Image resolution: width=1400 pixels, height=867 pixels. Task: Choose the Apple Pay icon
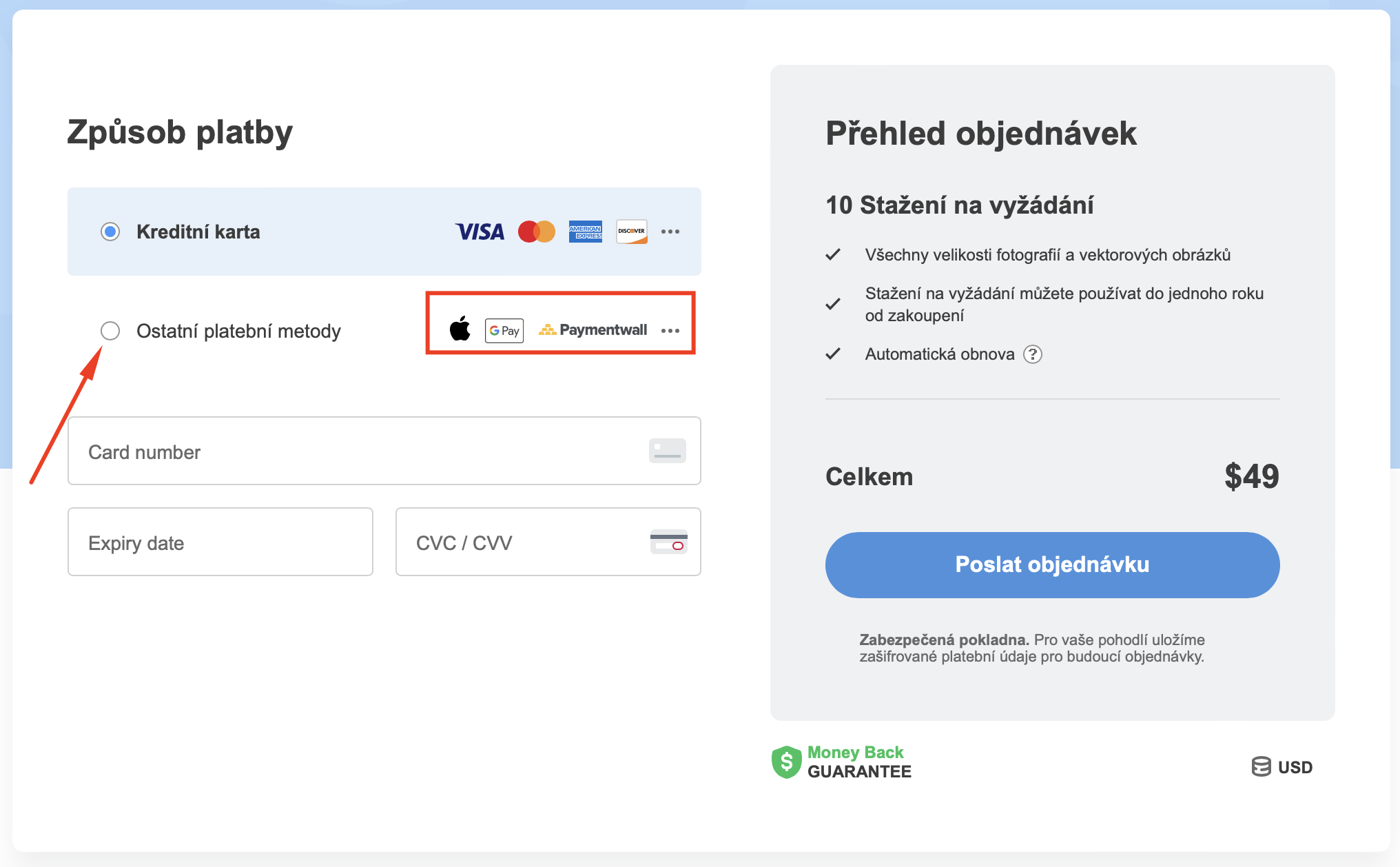[460, 329]
